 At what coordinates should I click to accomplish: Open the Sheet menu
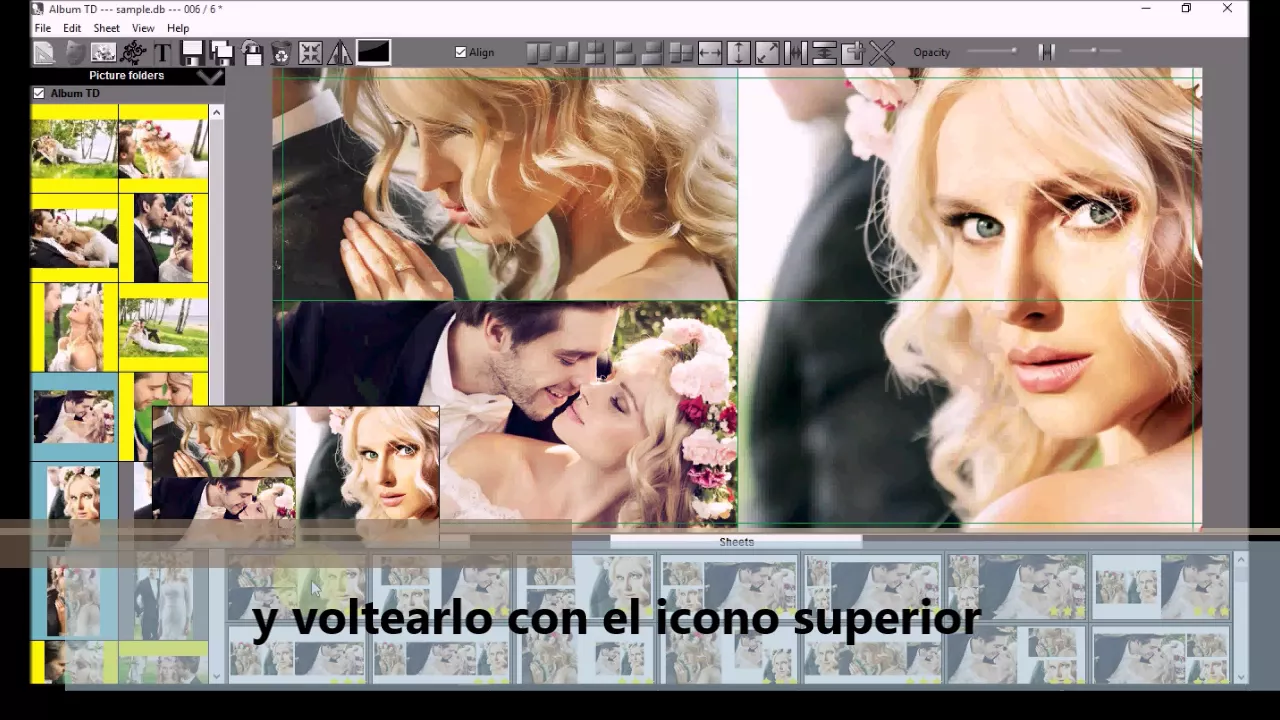click(x=106, y=28)
